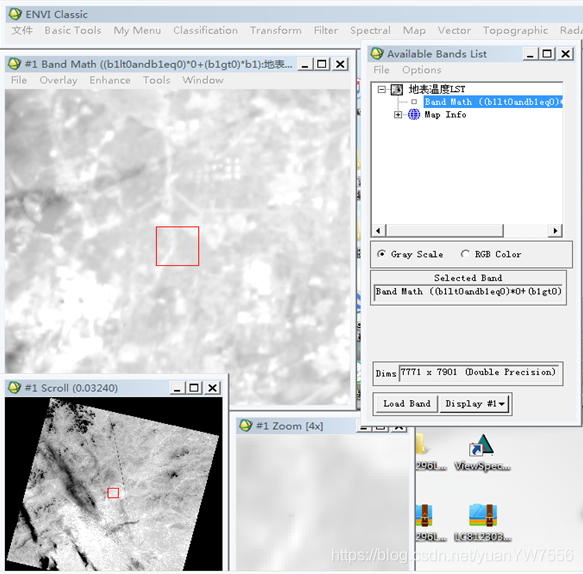Select the RGB Color radio button
The width and height of the screenshot is (583, 574).
465,254
